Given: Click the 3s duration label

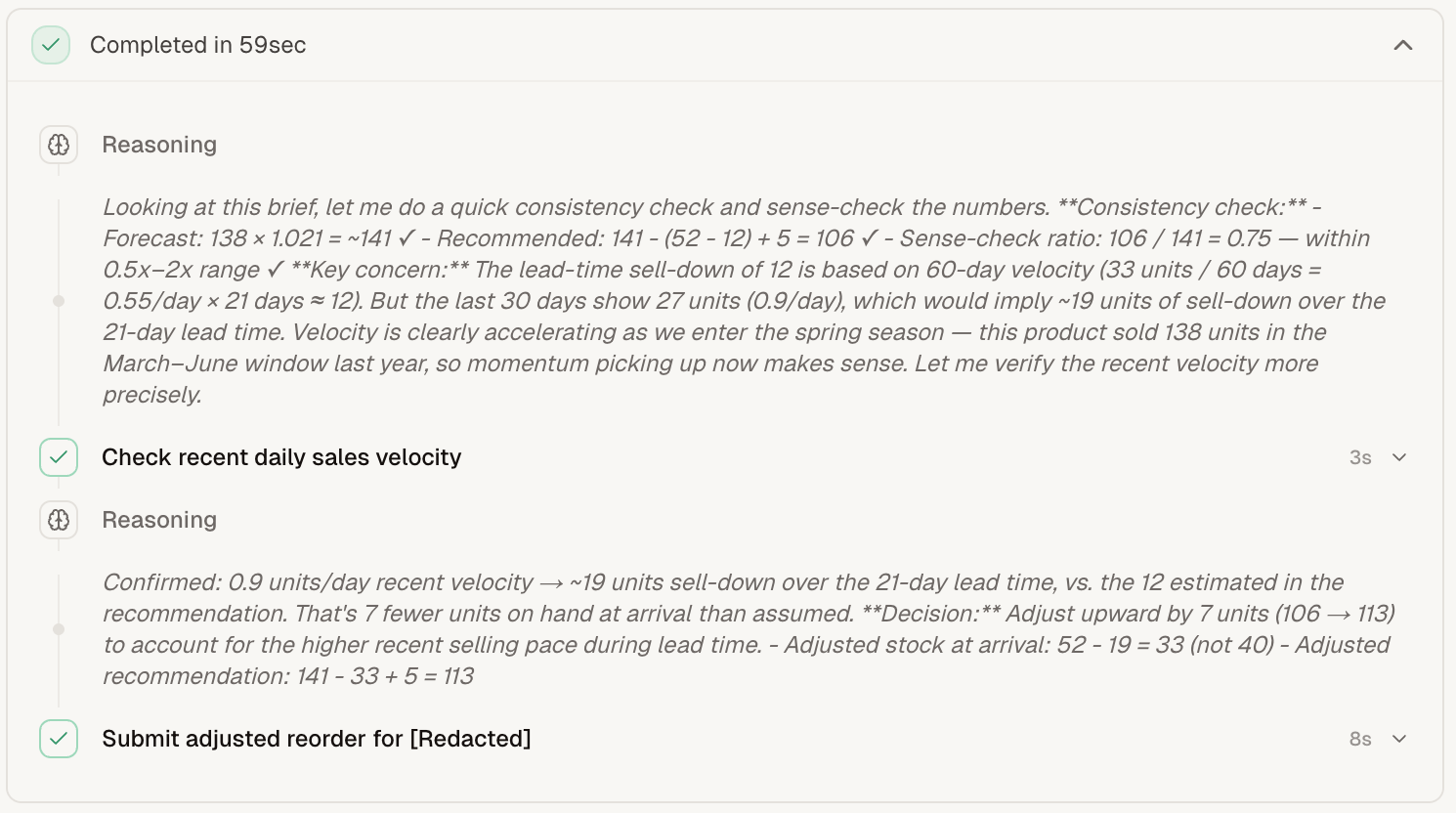Looking at the screenshot, I should pyautogui.click(x=1359, y=457).
